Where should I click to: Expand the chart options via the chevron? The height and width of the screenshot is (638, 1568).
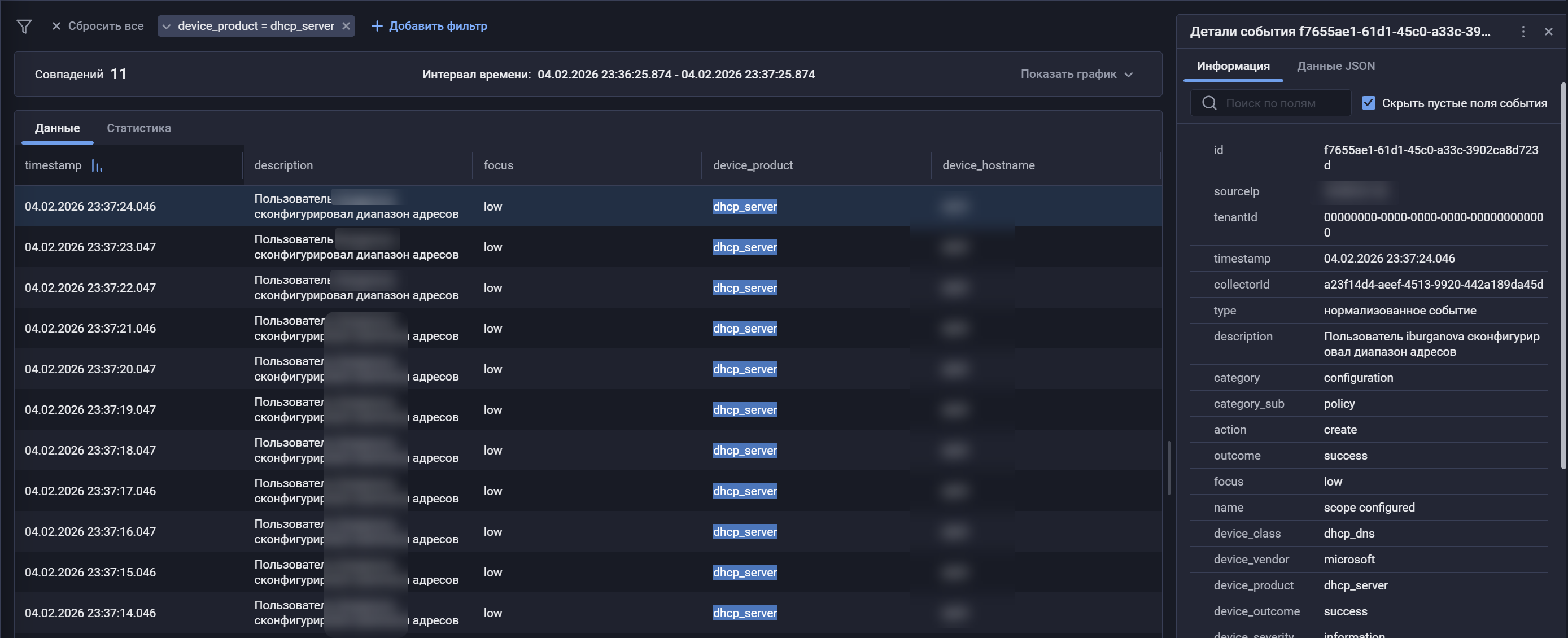click(1129, 75)
